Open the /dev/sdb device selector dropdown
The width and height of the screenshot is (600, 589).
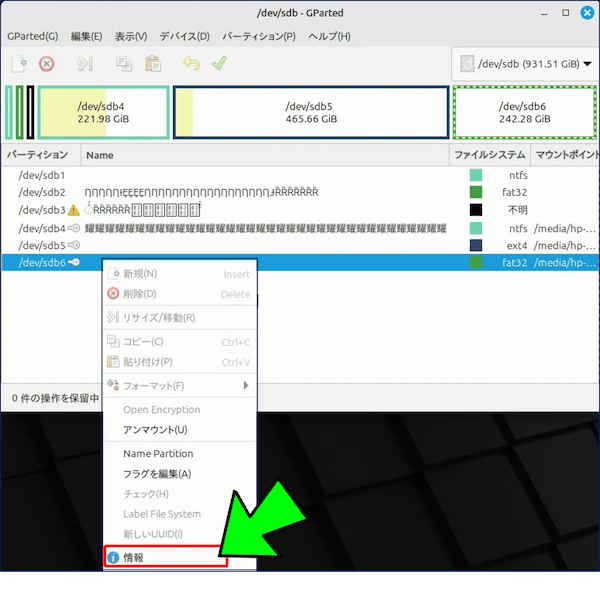[522, 64]
